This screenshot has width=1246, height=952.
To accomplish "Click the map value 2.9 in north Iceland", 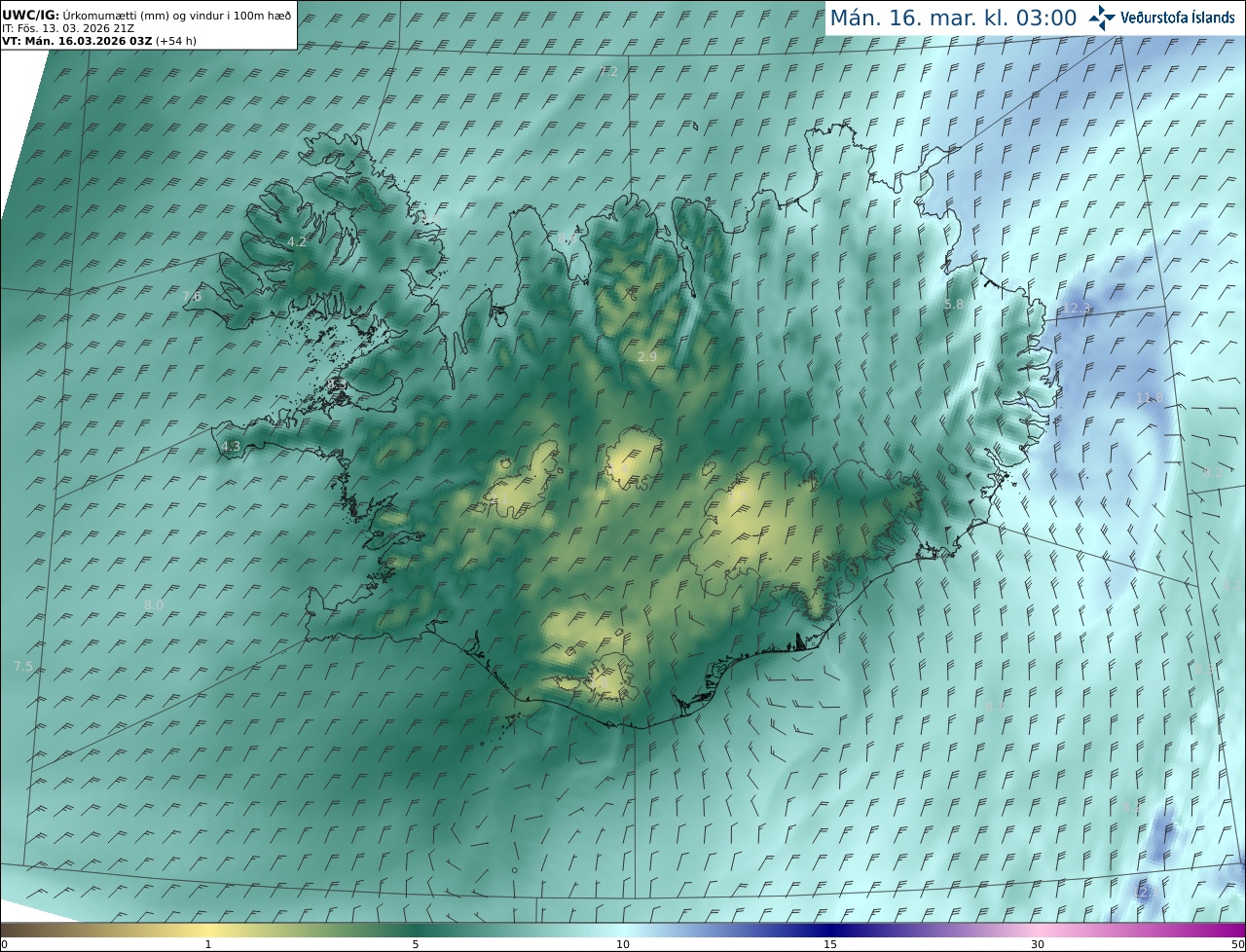I will tap(647, 357).
